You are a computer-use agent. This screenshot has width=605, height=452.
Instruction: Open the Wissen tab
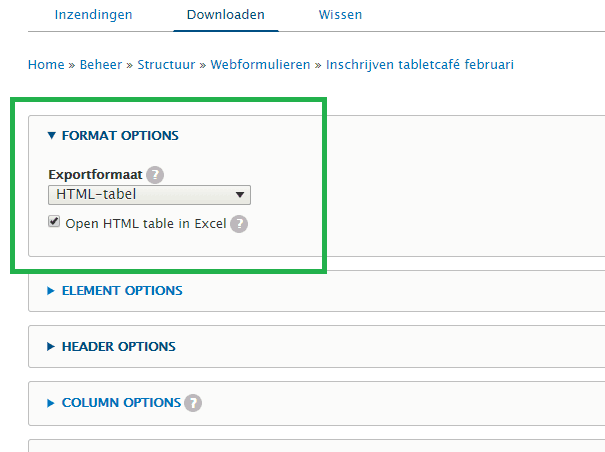[x=340, y=15]
